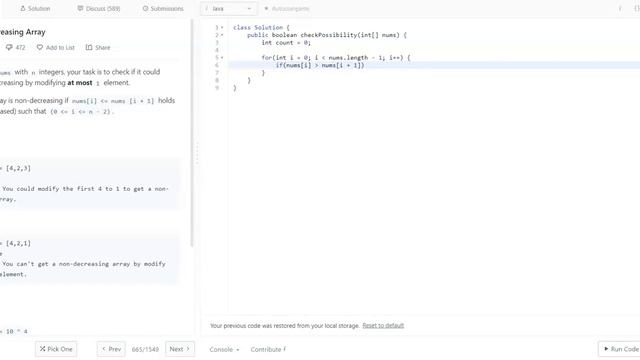Collapse the for-loop fold arrow at line 5

pyautogui.click(x=222, y=58)
